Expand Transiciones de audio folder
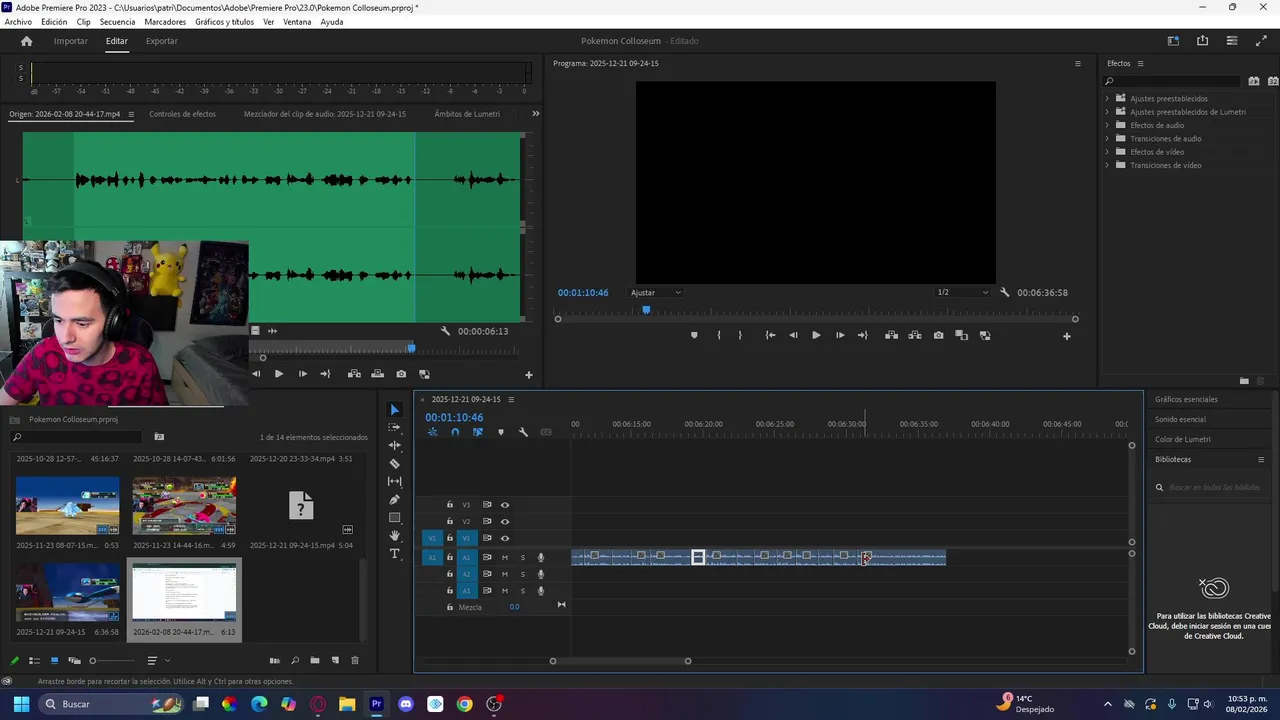 [x=1107, y=138]
